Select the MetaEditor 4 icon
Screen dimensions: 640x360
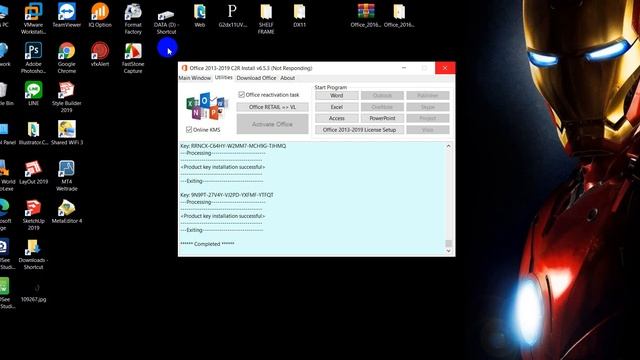tap(67, 211)
